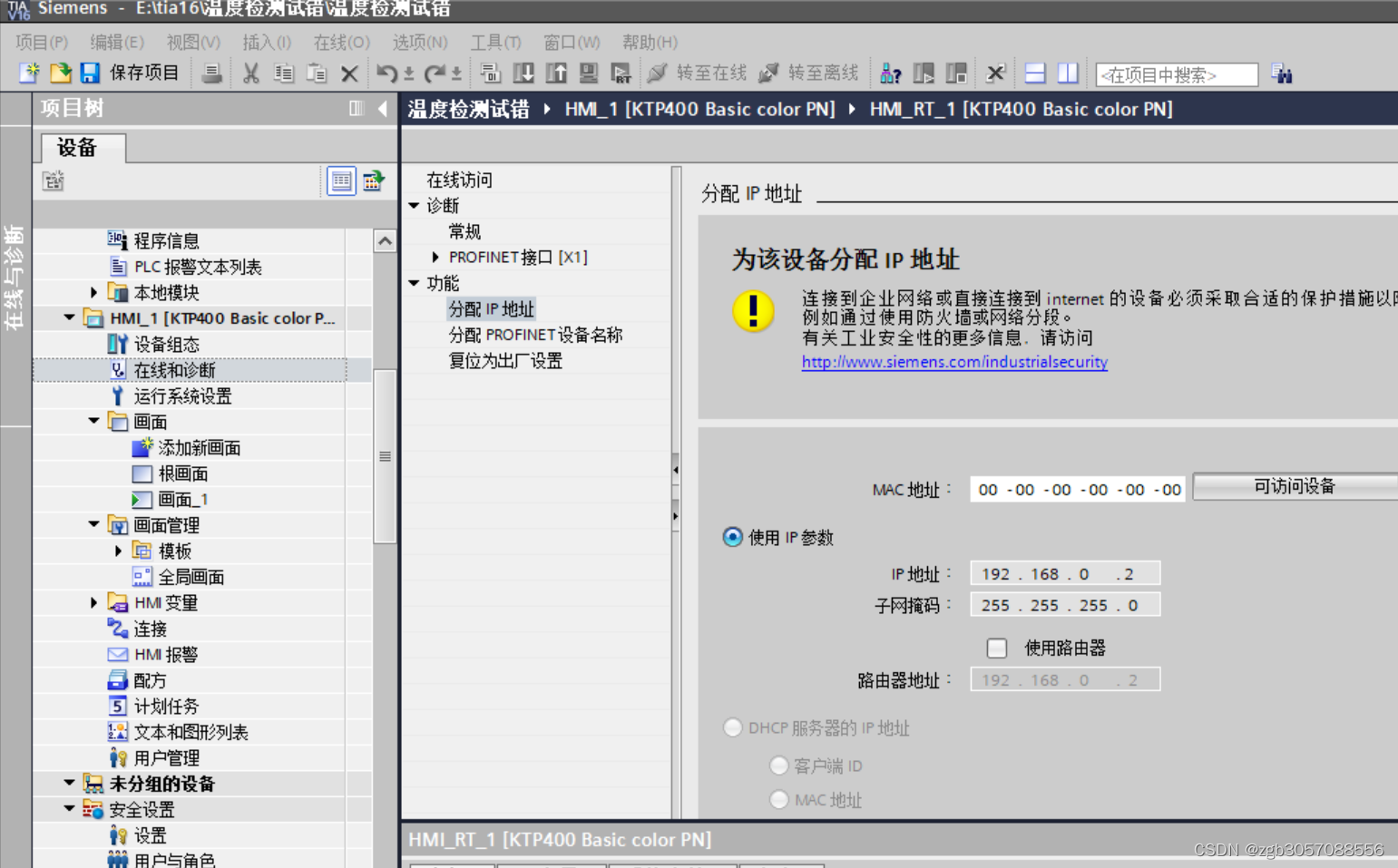Viewport: 1398px width, 868px height.
Task: Click the Undo arrow icon
Action: click(x=386, y=73)
